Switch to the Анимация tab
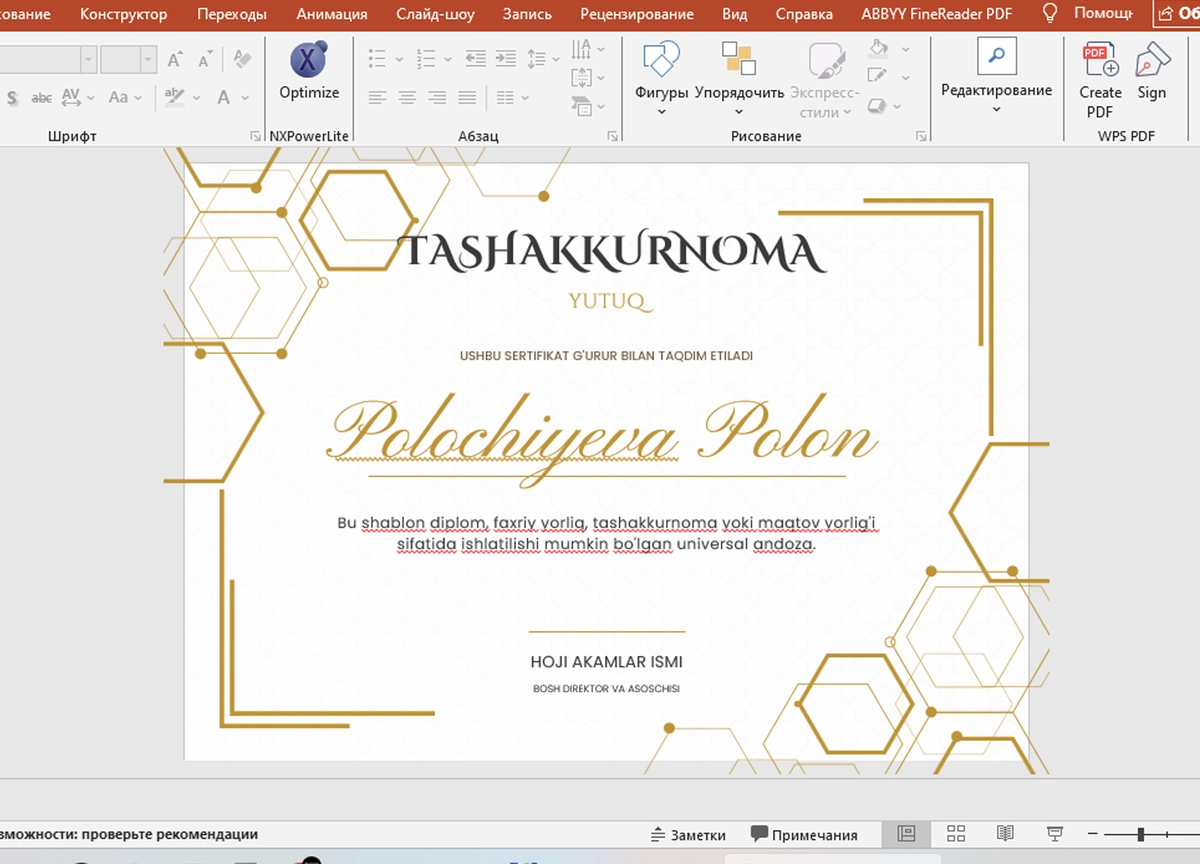This screenshot has height=864, width=1200. click(332, 14)
